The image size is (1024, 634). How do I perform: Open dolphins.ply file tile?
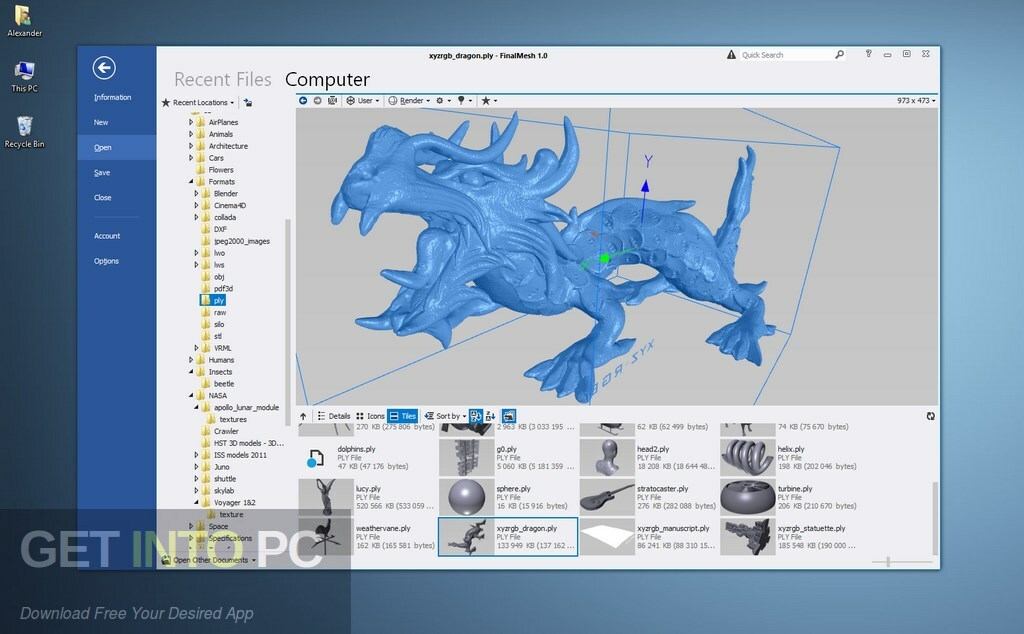tap(367, 458)
